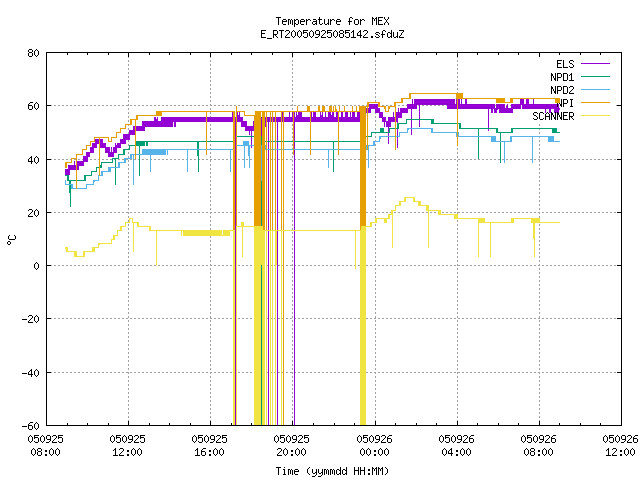Click the x-axis tick label 050926 12:00

pos(620,446)
